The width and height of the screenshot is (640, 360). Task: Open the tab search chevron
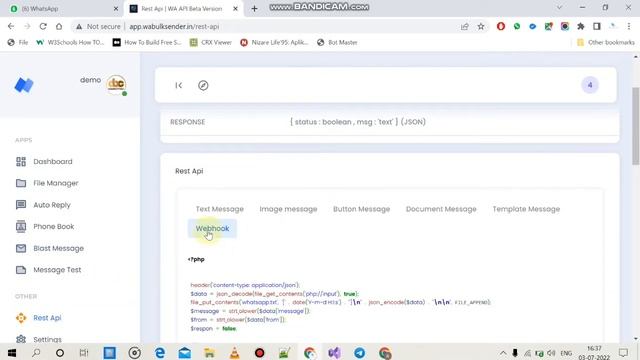(560, 7)
